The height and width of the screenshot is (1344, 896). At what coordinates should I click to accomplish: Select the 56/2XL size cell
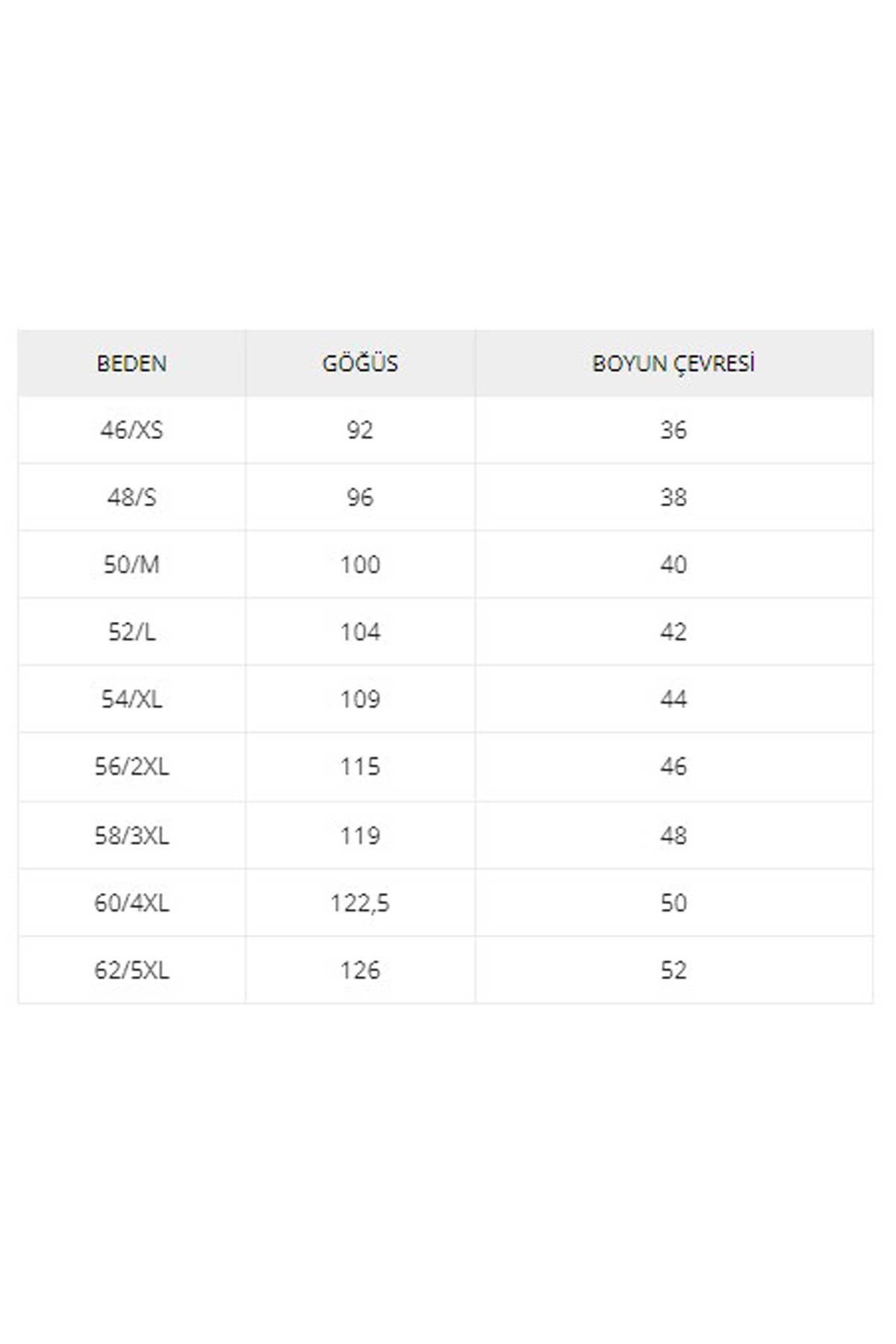coord(131,767)
